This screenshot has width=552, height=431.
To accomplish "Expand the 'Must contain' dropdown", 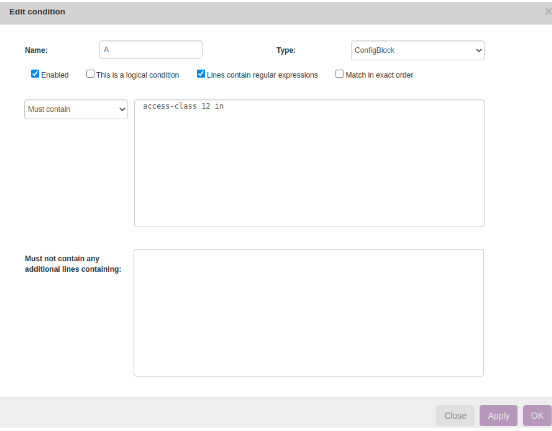I will 76,109.
